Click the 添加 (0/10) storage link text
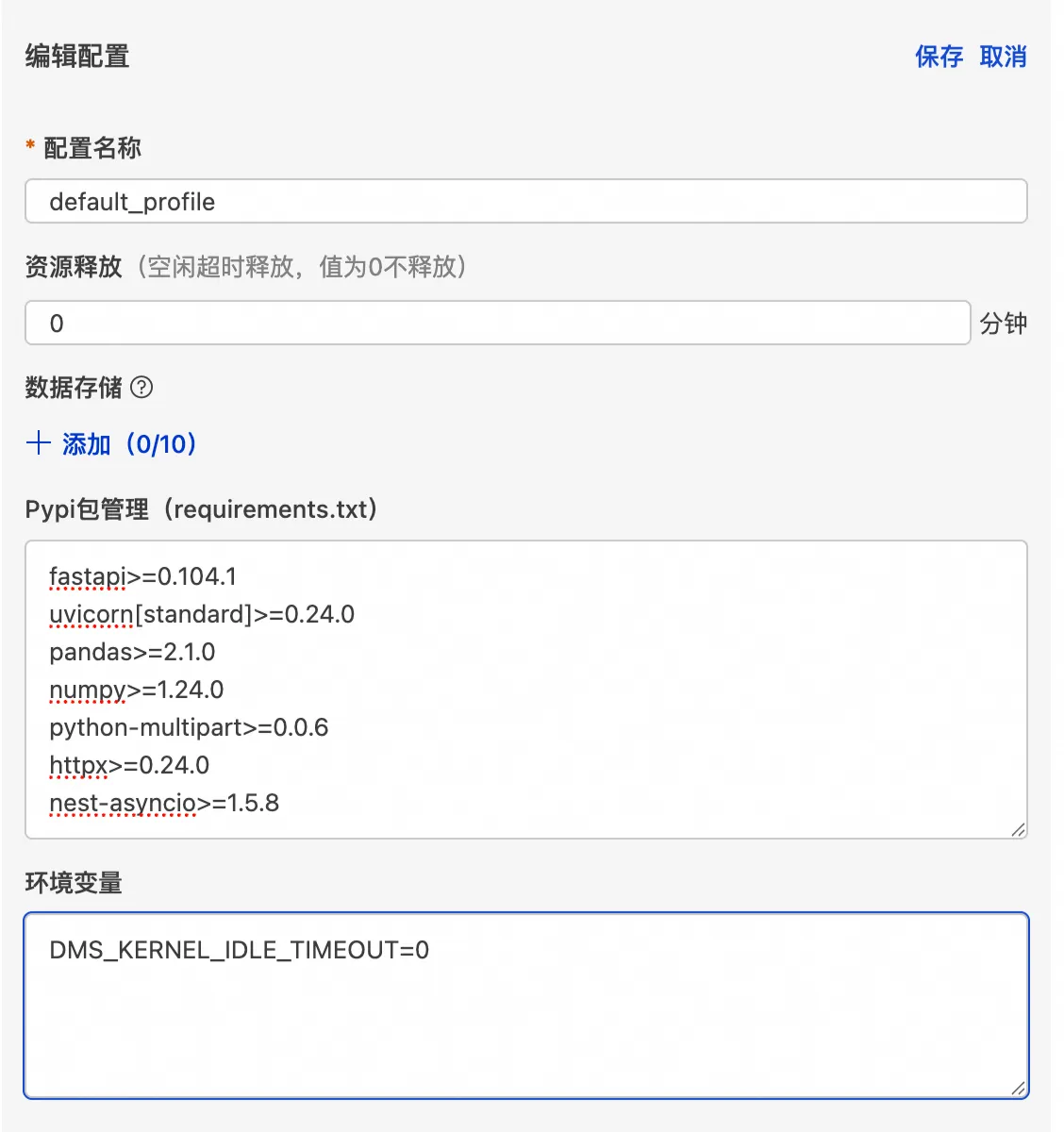The height and width of the screenshot is (1132, 1064). pyautogui.click(x=129, y=443)
